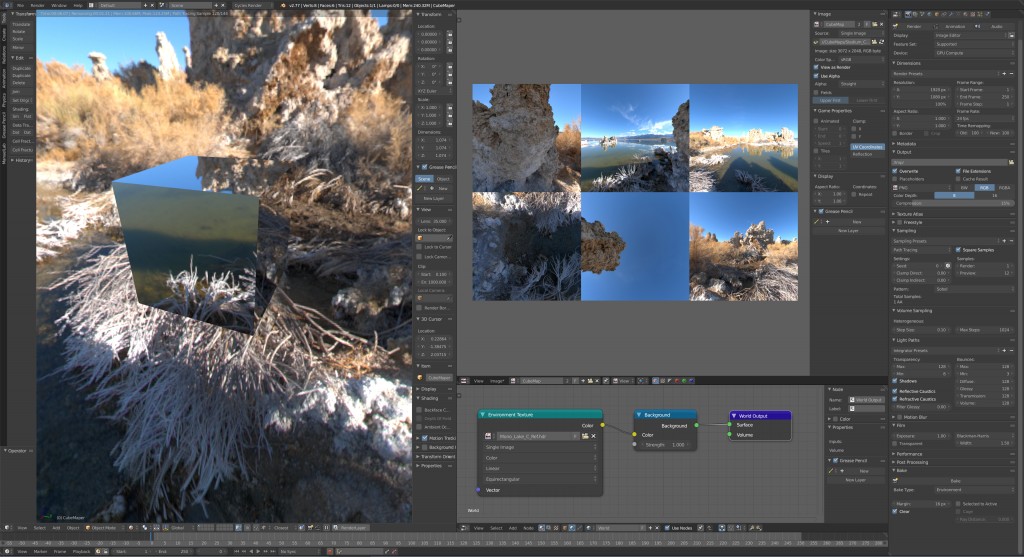1024x557 pixels.
Task: Click New Layer in Image sidebar
Action: 848,231
